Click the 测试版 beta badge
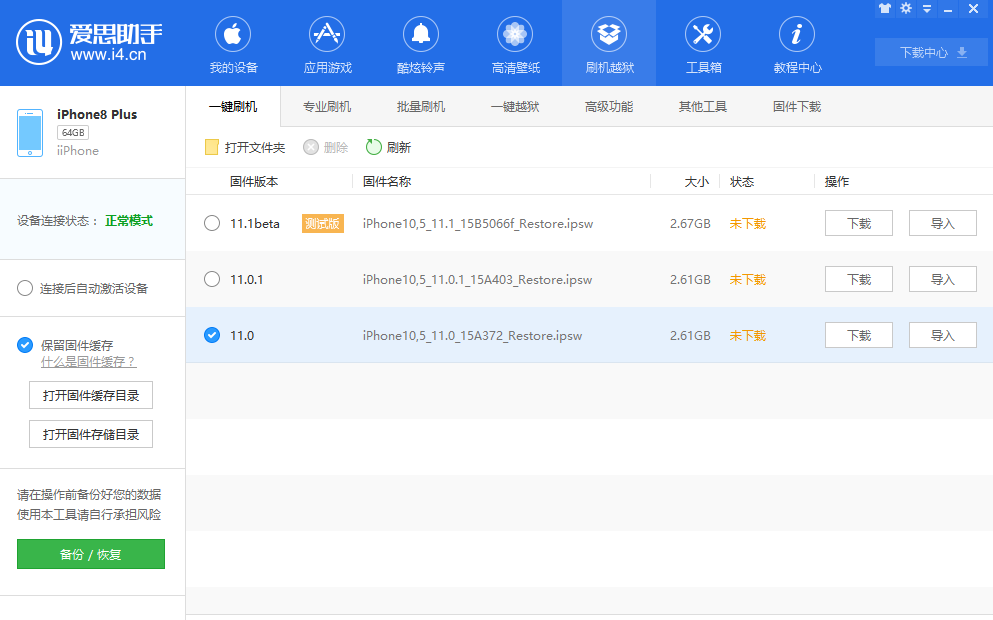This screenshot has width=993, height=620. click(323, 224)
